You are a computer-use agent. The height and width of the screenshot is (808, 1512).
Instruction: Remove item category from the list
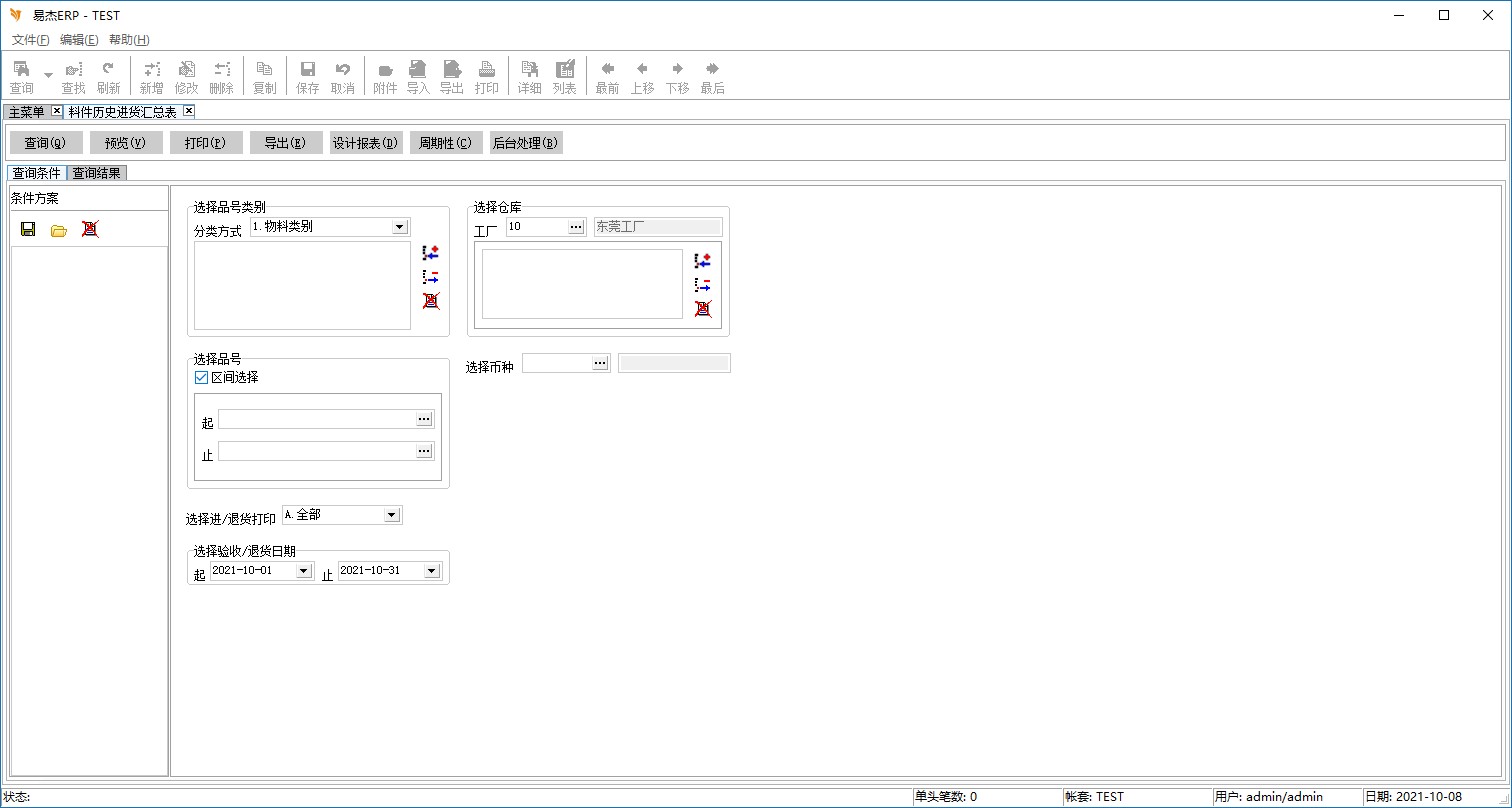pos(431,277)
